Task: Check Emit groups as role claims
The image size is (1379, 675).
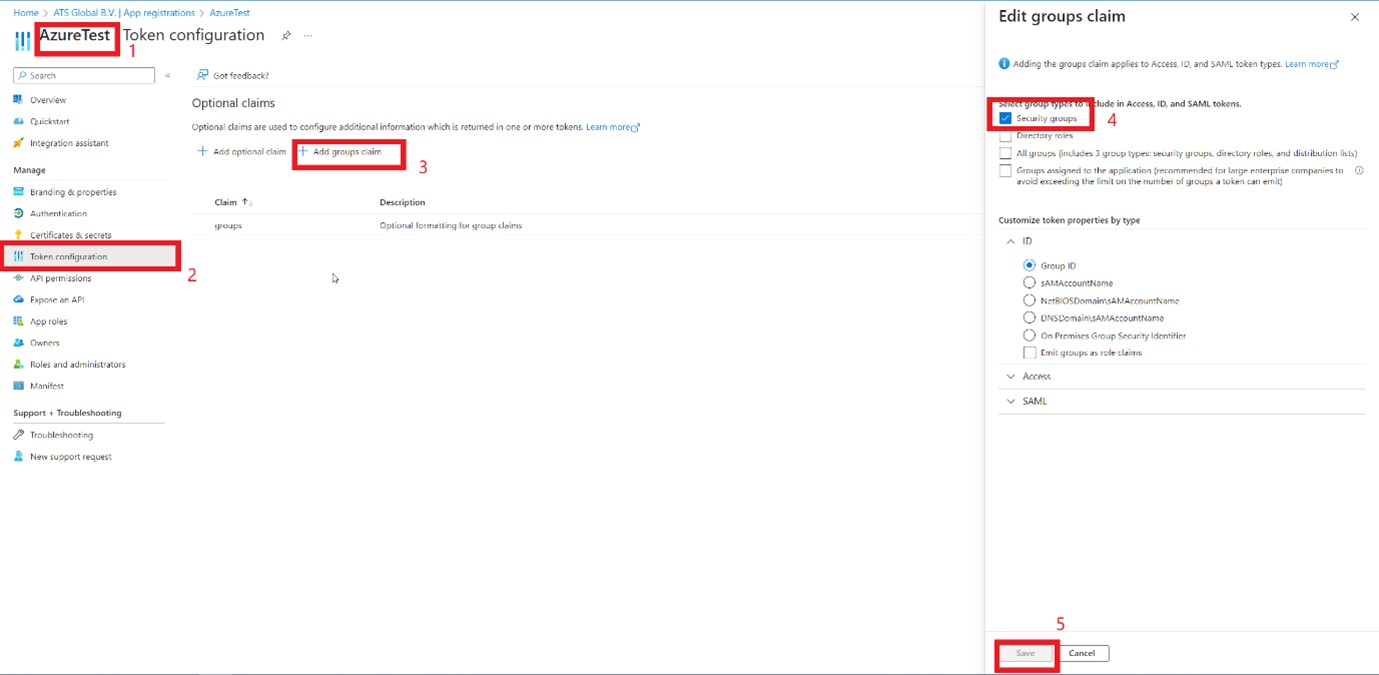Action: click(x=1030, y=353)
